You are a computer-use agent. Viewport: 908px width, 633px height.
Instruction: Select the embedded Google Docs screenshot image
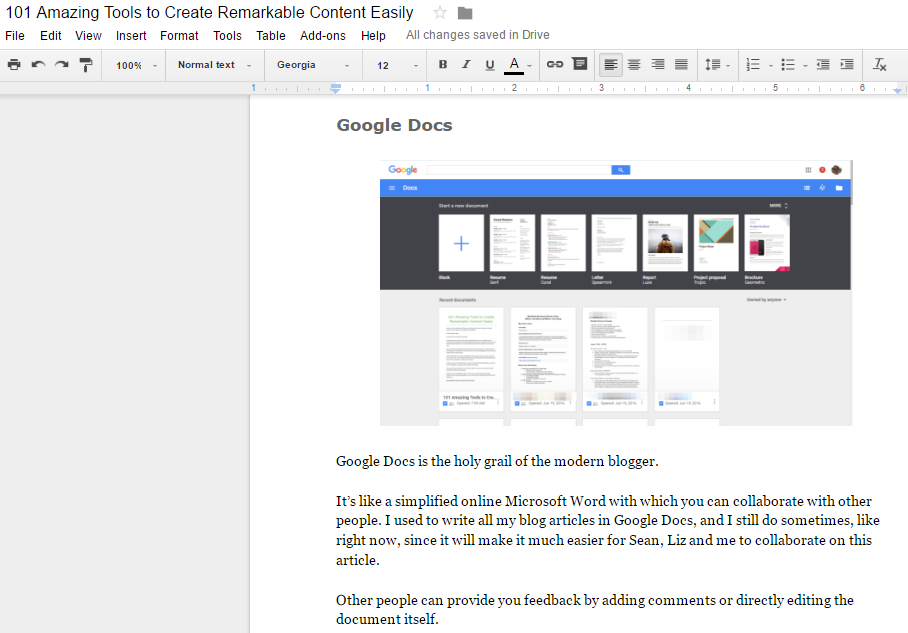pos(616,293)
